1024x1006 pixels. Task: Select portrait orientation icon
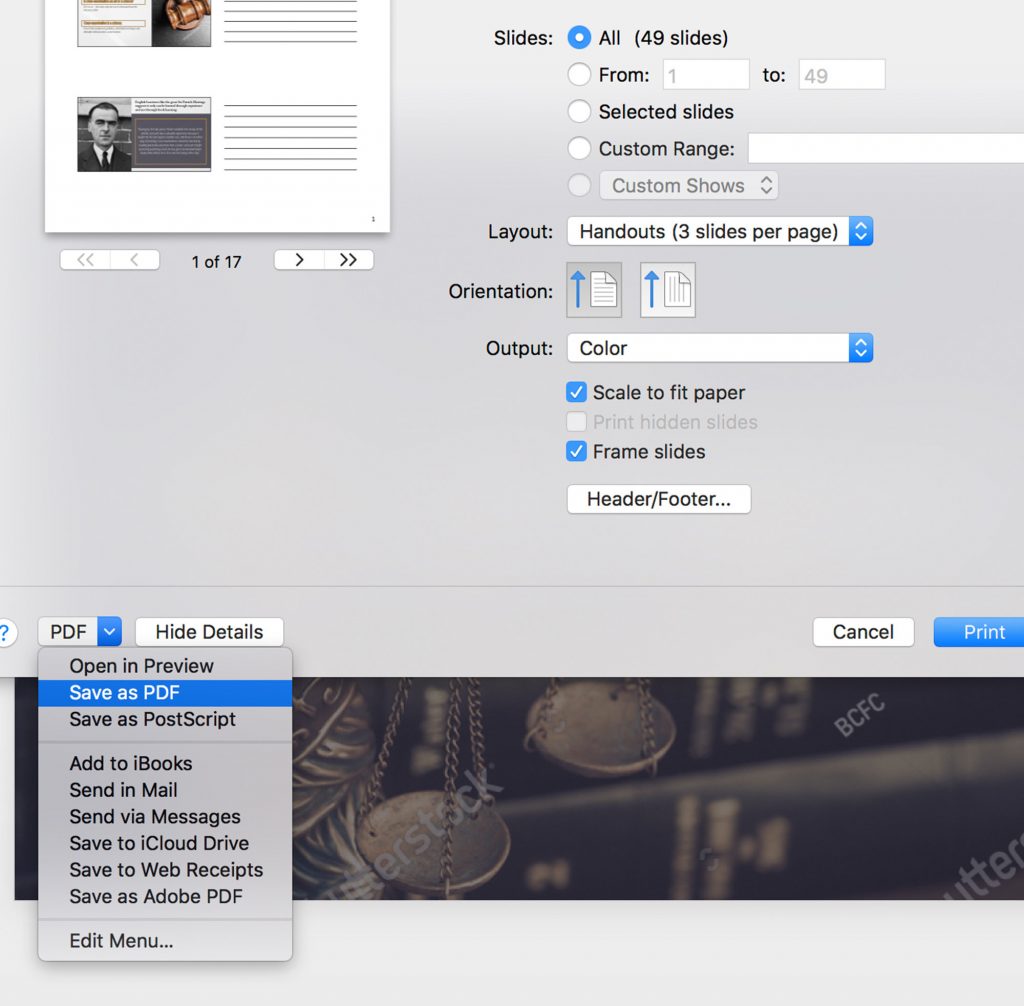594,290
